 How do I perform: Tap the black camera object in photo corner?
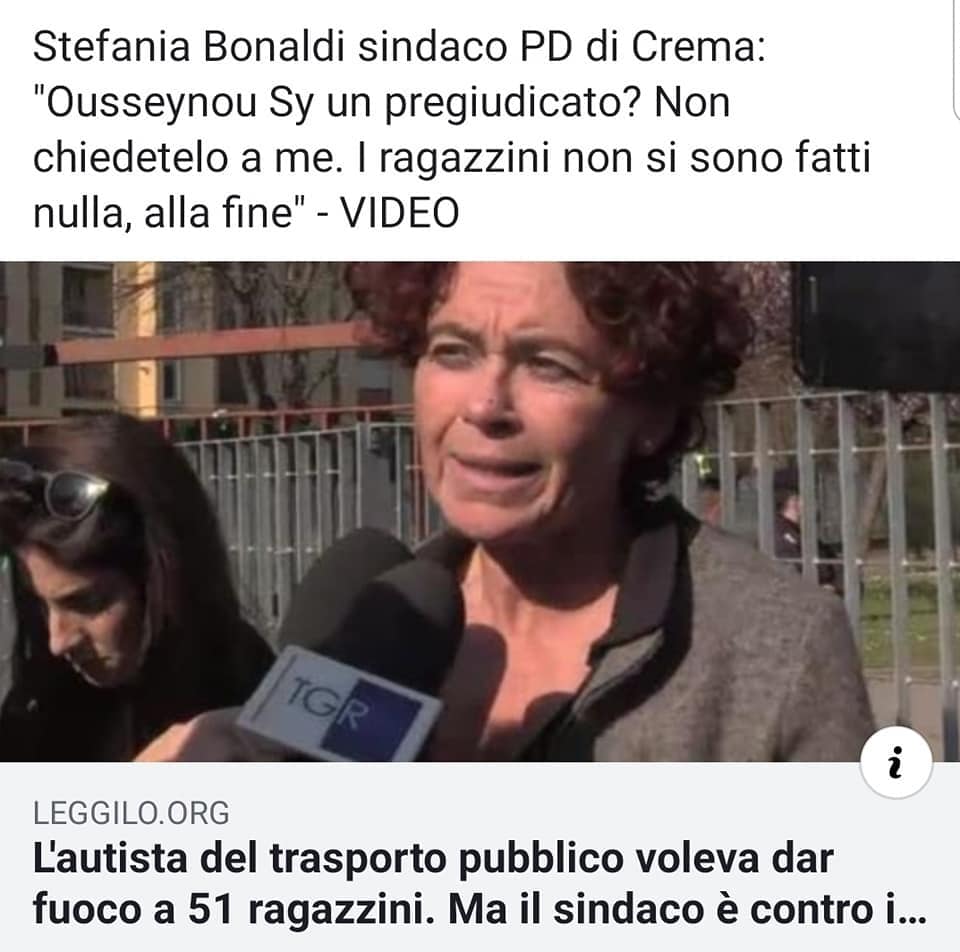point(877,326)
